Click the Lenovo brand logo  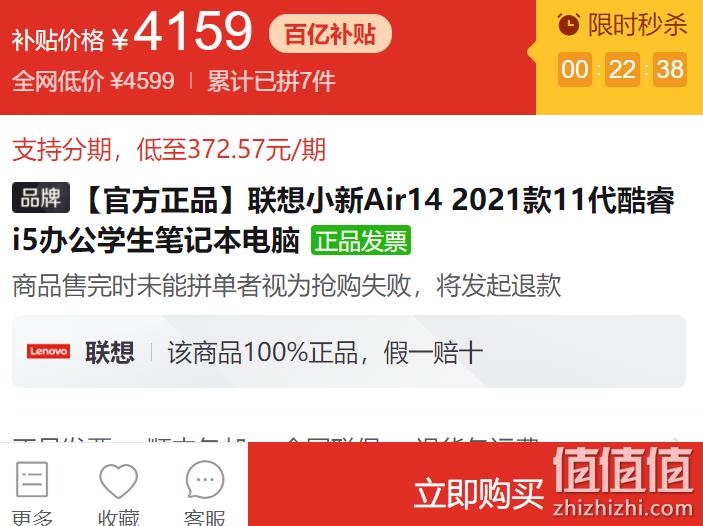(x=48, y=351)
